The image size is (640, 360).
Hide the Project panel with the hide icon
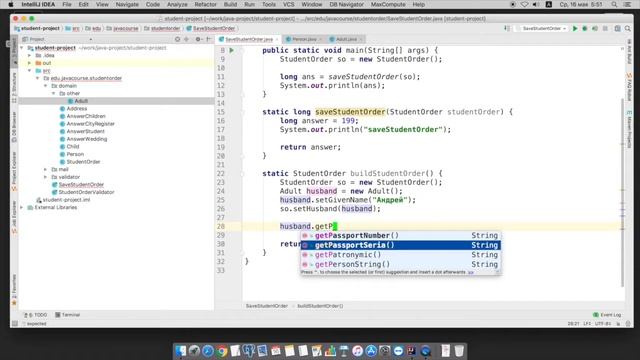pos(209,39)
